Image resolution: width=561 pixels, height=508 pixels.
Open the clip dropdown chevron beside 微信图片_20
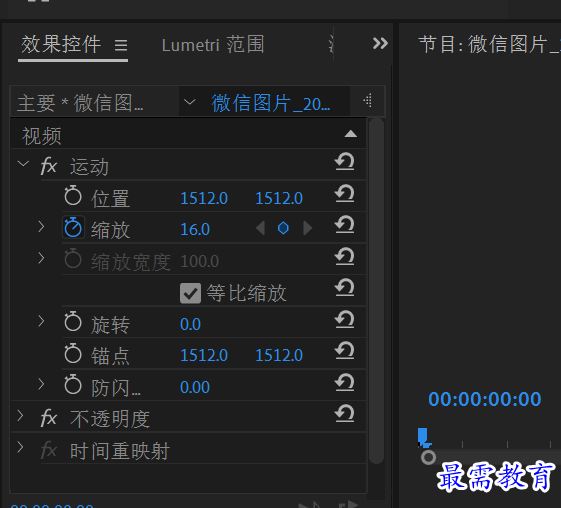click(189, 102)
